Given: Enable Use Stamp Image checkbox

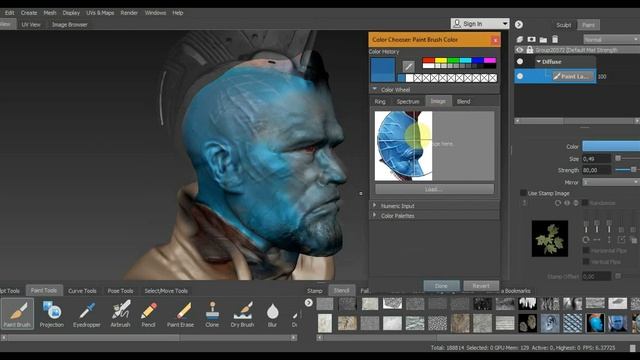Looking at the screenshot, I should [x=523, y=193].
